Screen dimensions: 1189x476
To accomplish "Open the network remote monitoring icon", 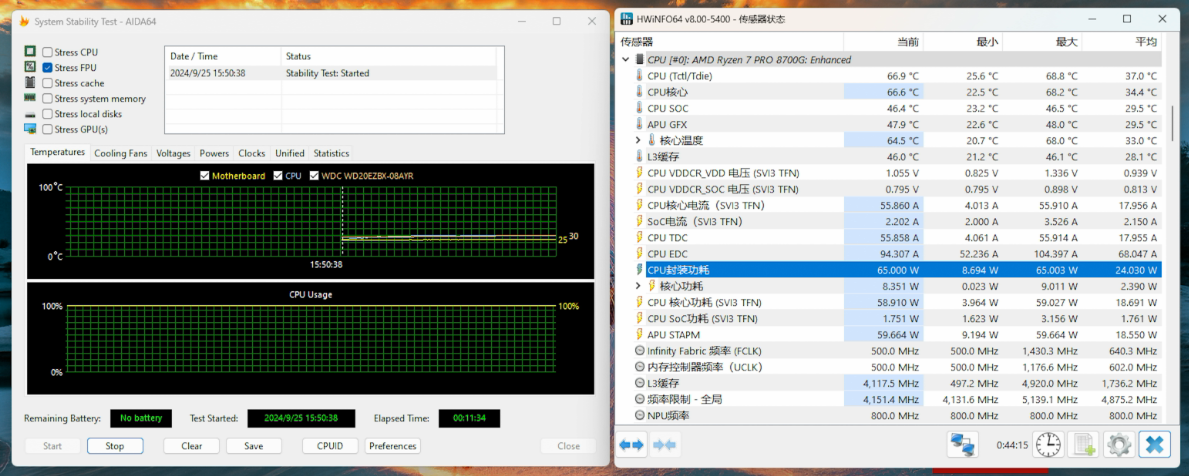I will click(963, 445).
